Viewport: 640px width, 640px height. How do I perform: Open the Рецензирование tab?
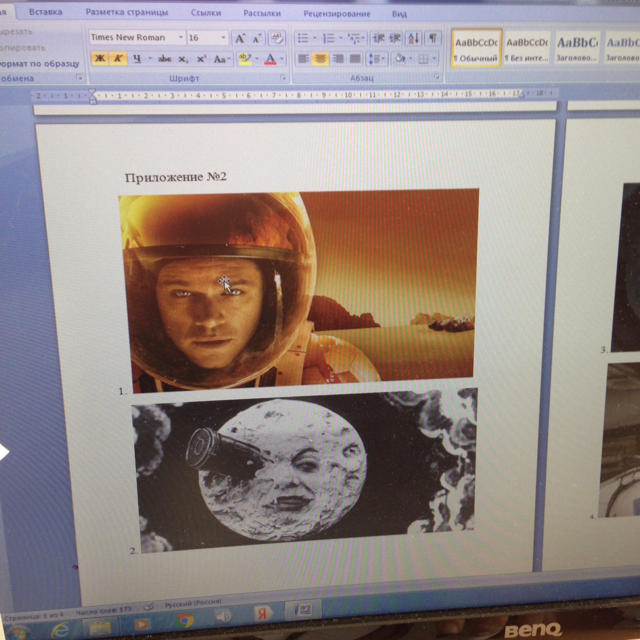point(337,13)
